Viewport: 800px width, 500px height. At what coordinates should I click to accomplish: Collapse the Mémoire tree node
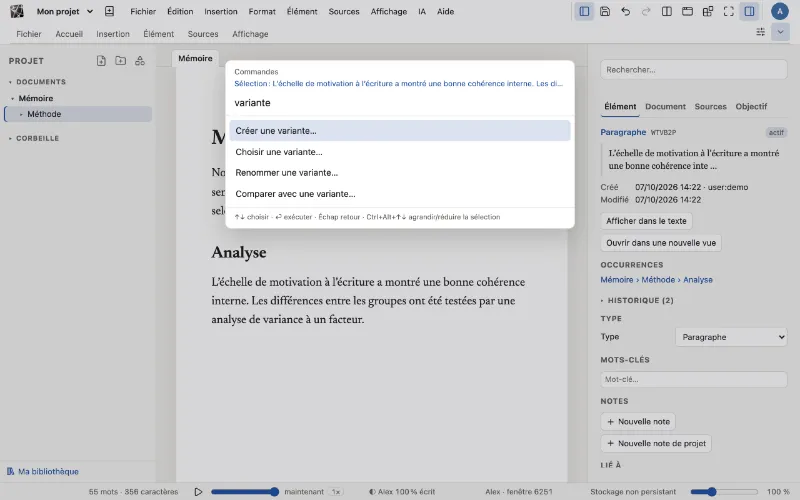[x=13, y=98]
